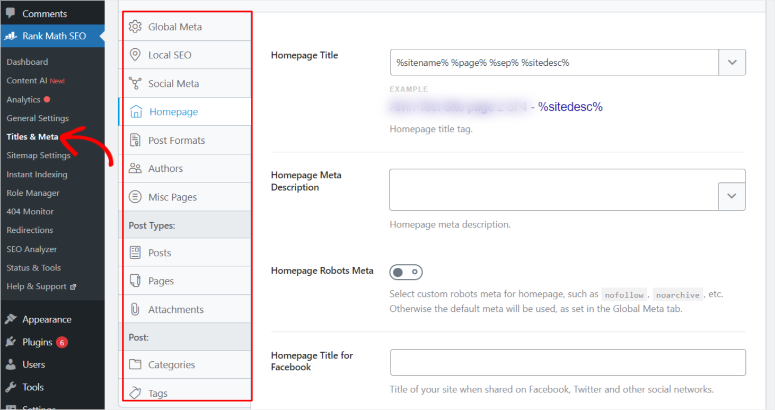The width and height of the screenshot is (775, 410).
Task: Open the Local SEO tab
Action: click(x=186, y=55)
